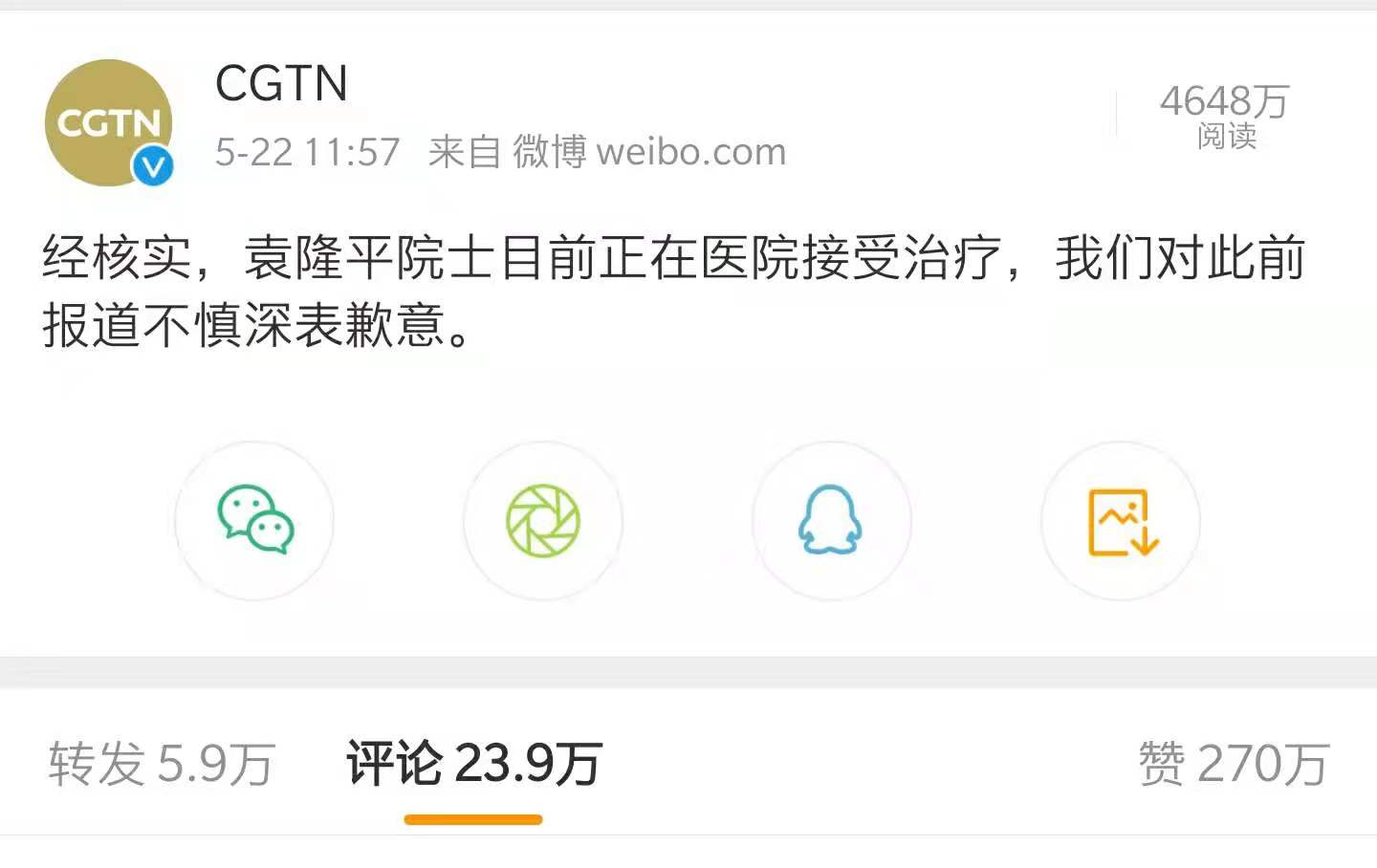The image size is (1377, 868).
Task: Select the 评论 23.9万 comments tab
Action: pyautogui.click(x=473, y=764)
